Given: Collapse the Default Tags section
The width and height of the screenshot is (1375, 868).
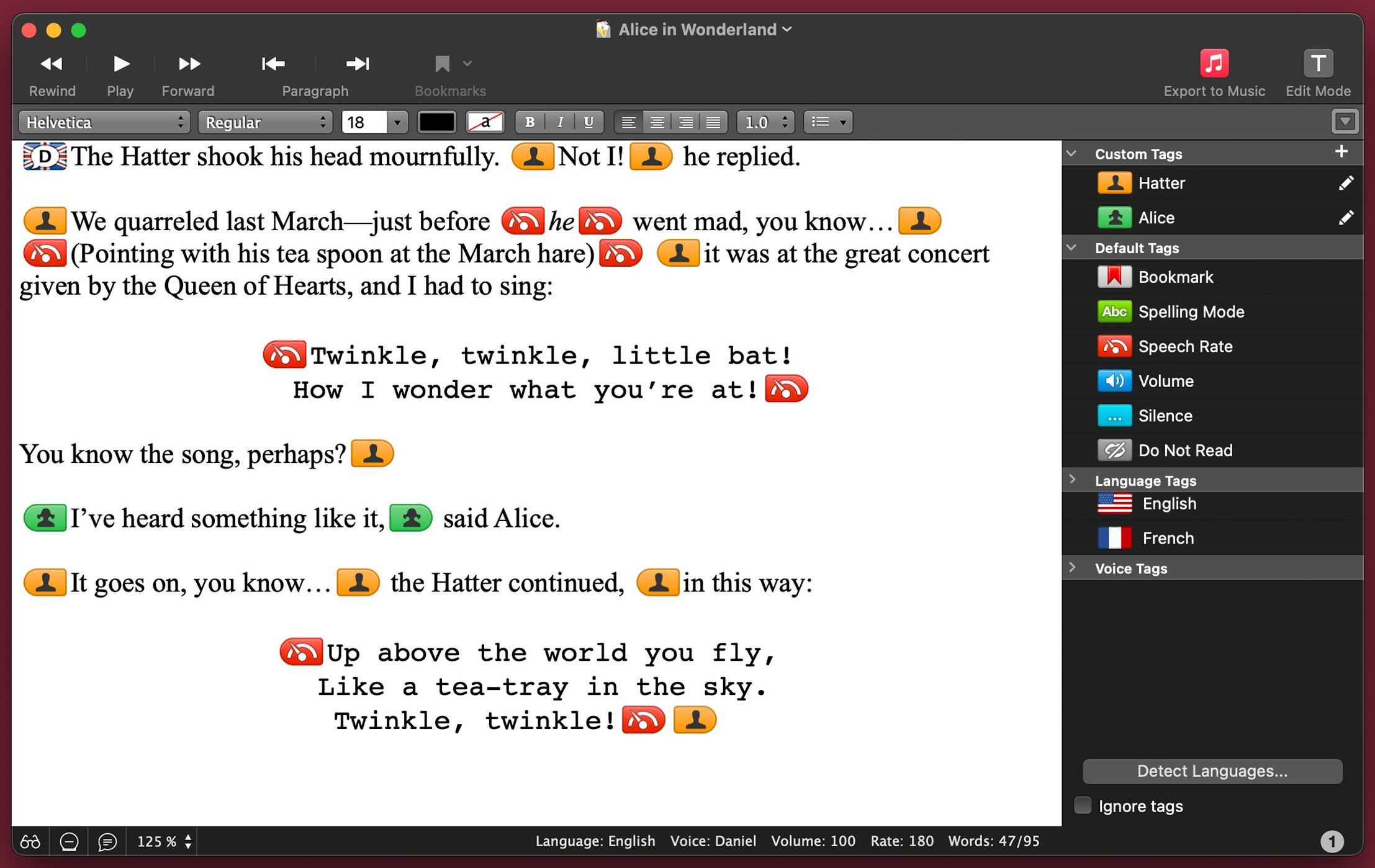Looking at the screenshot, I should (x=1071, y=248).
